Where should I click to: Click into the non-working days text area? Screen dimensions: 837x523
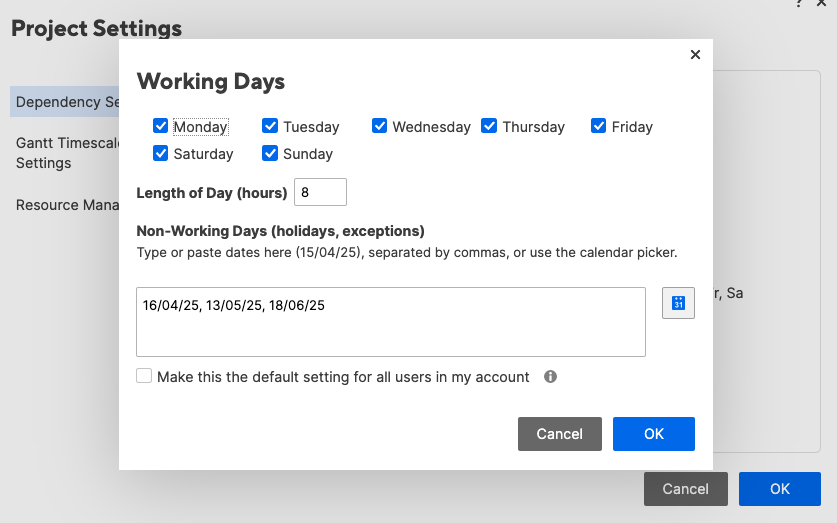pyautogui.click(x=391, y=322)
